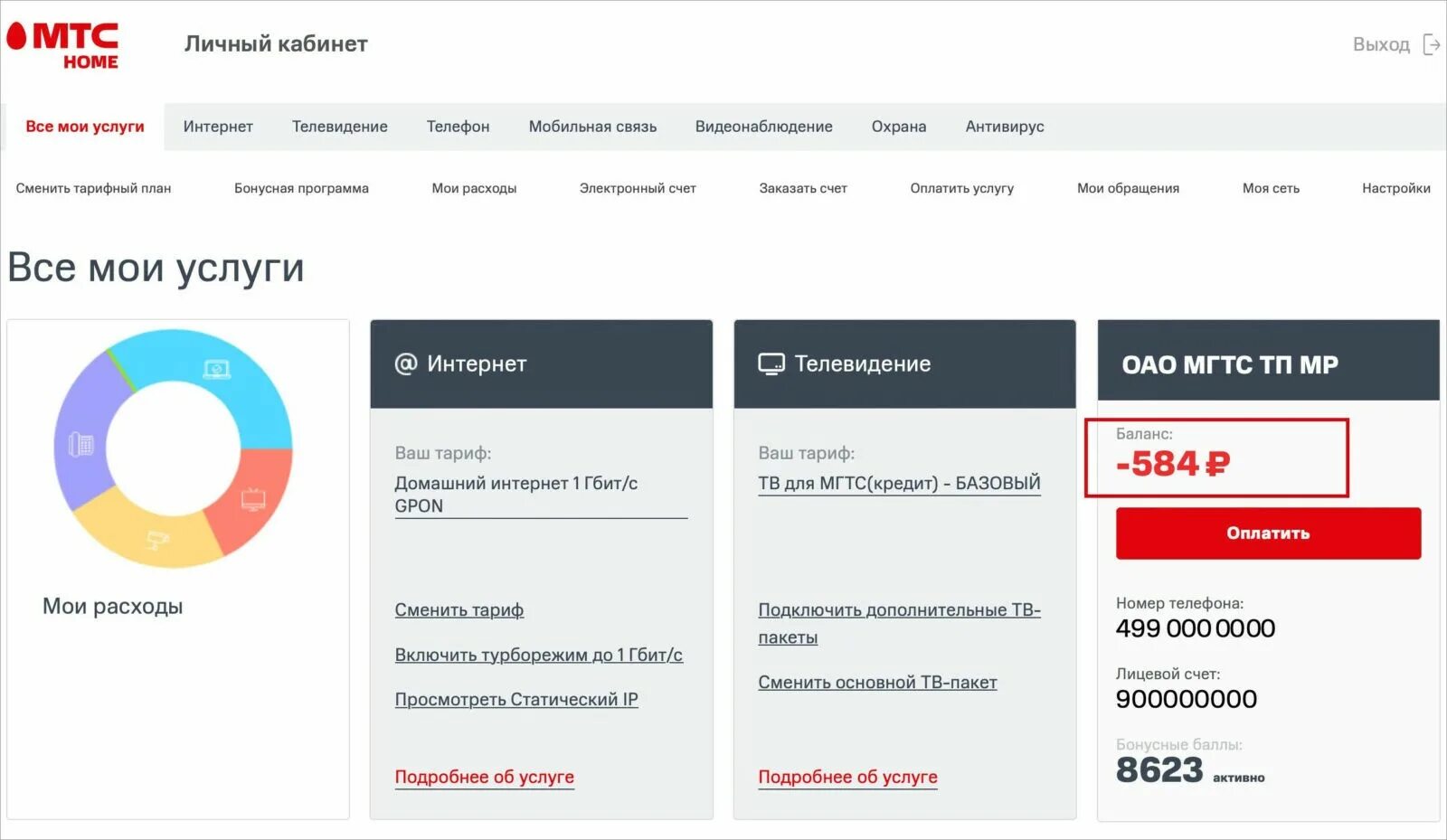Click the telephone icon in the purple chart segment

point(81,444)
